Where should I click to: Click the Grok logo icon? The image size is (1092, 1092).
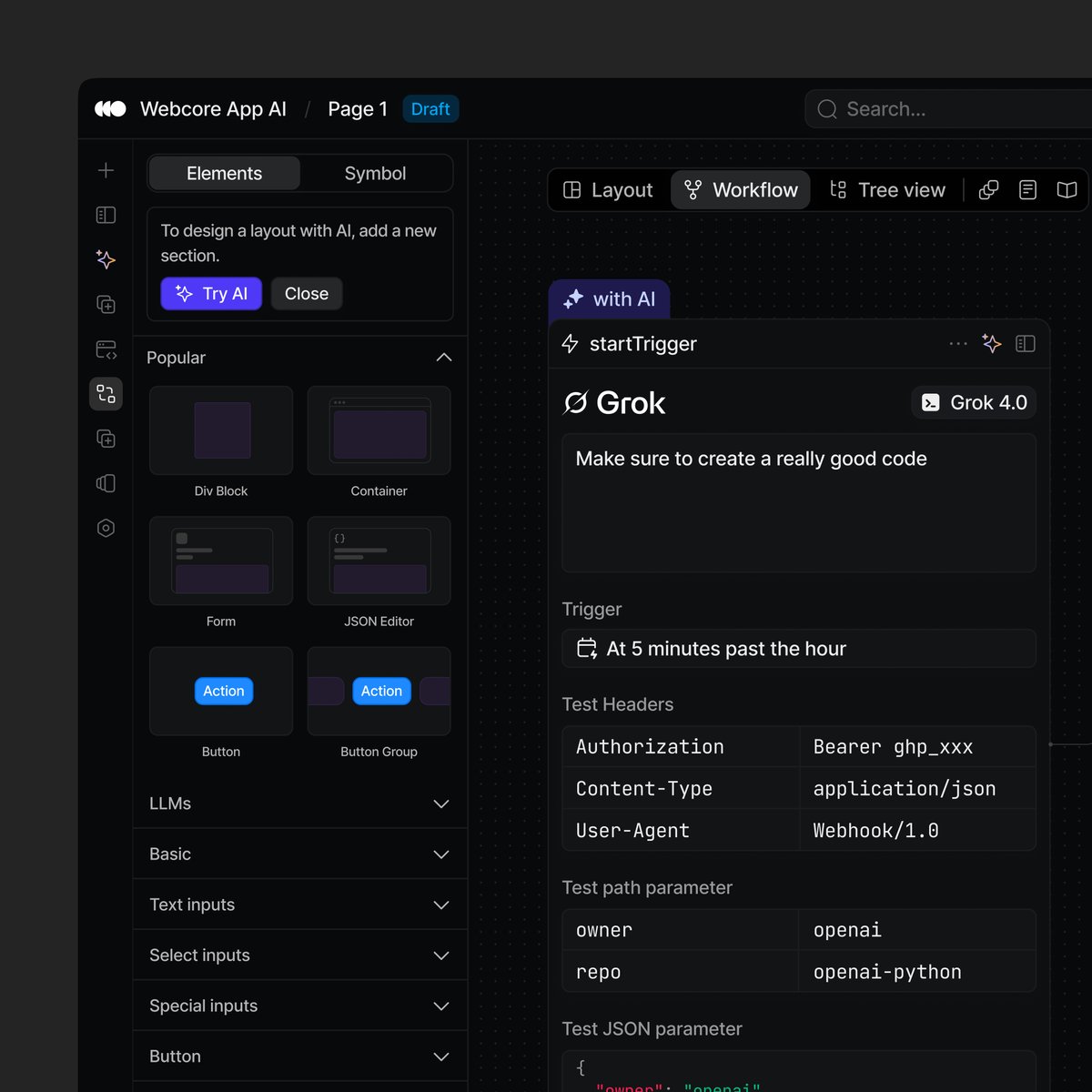[575, 402]
